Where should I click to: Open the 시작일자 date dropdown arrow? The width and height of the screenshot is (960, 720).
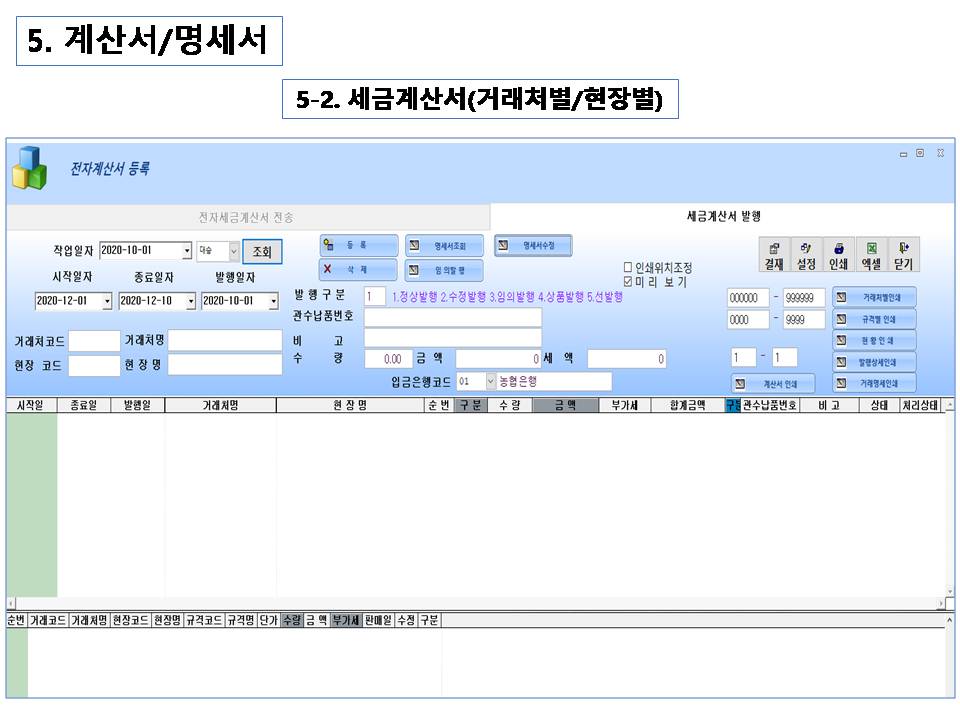pyautogui.click(x=107, y=301)
